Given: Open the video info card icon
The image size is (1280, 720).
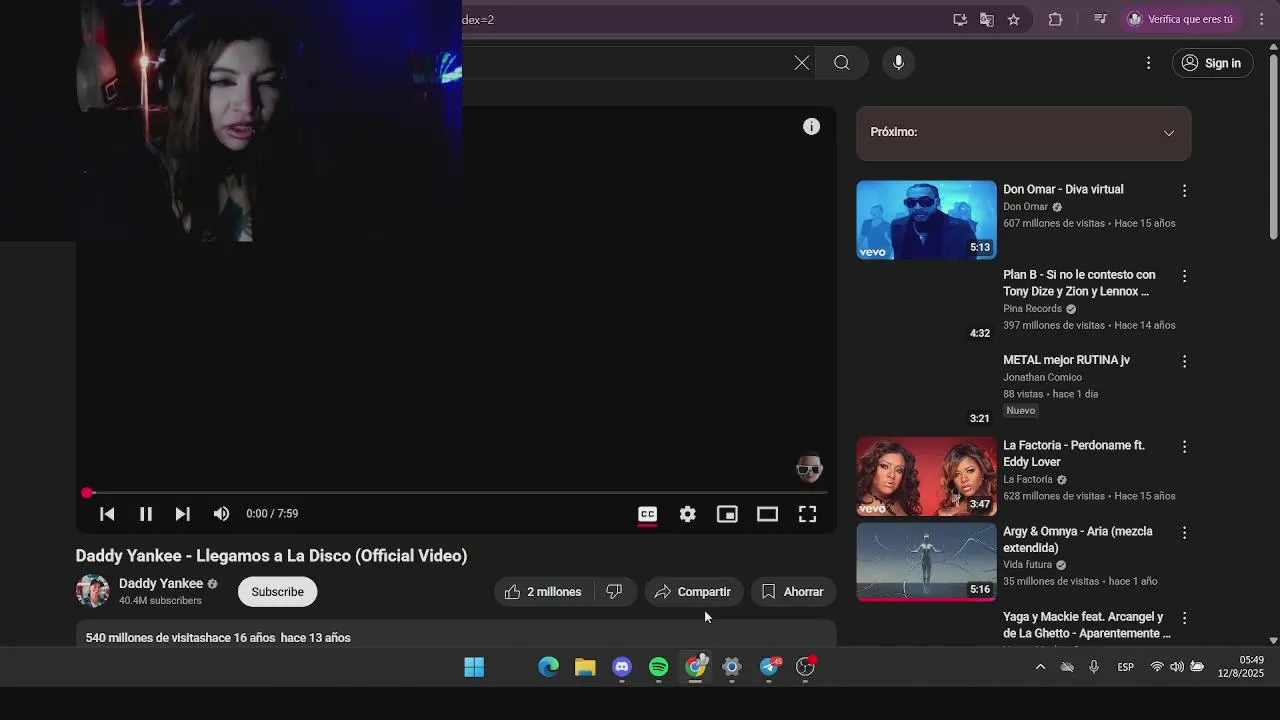Looking at the screenshot, I should [x=811, y=127].
